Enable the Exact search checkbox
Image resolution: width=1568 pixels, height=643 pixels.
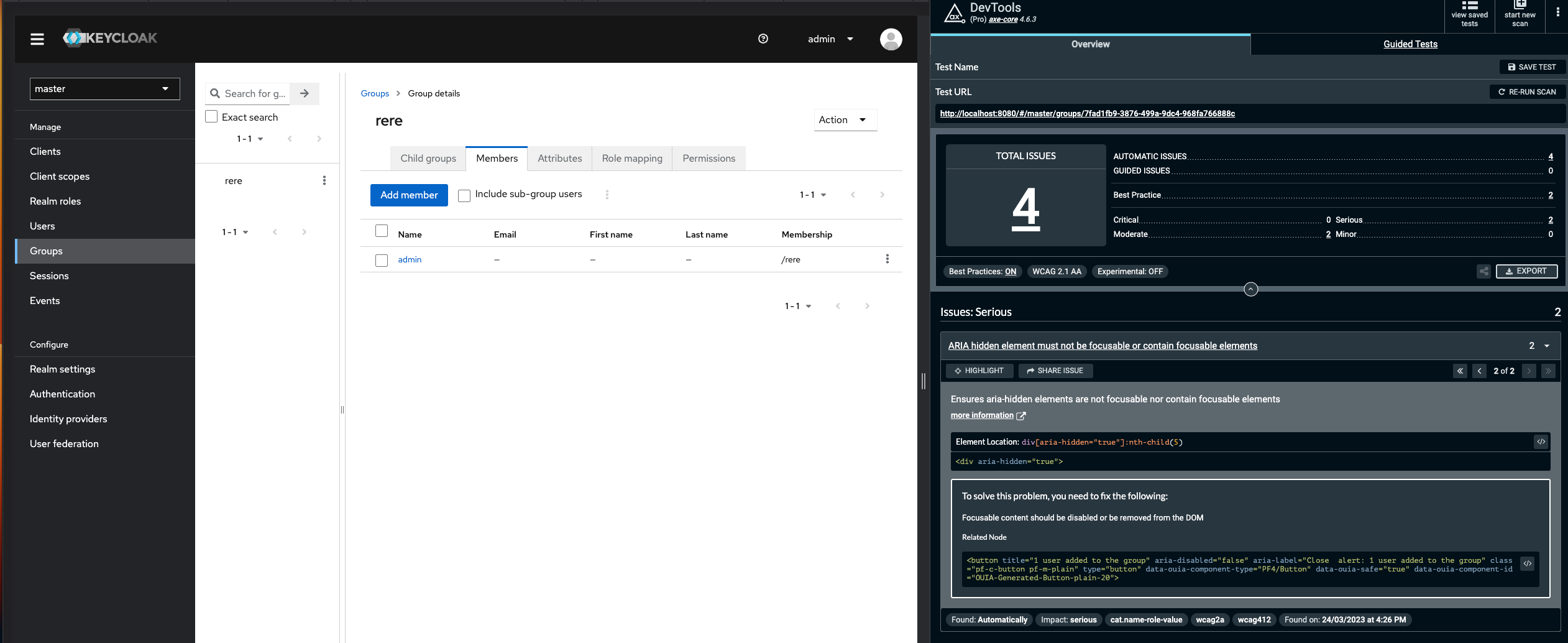pyautogui.click(x=211, y=116)
